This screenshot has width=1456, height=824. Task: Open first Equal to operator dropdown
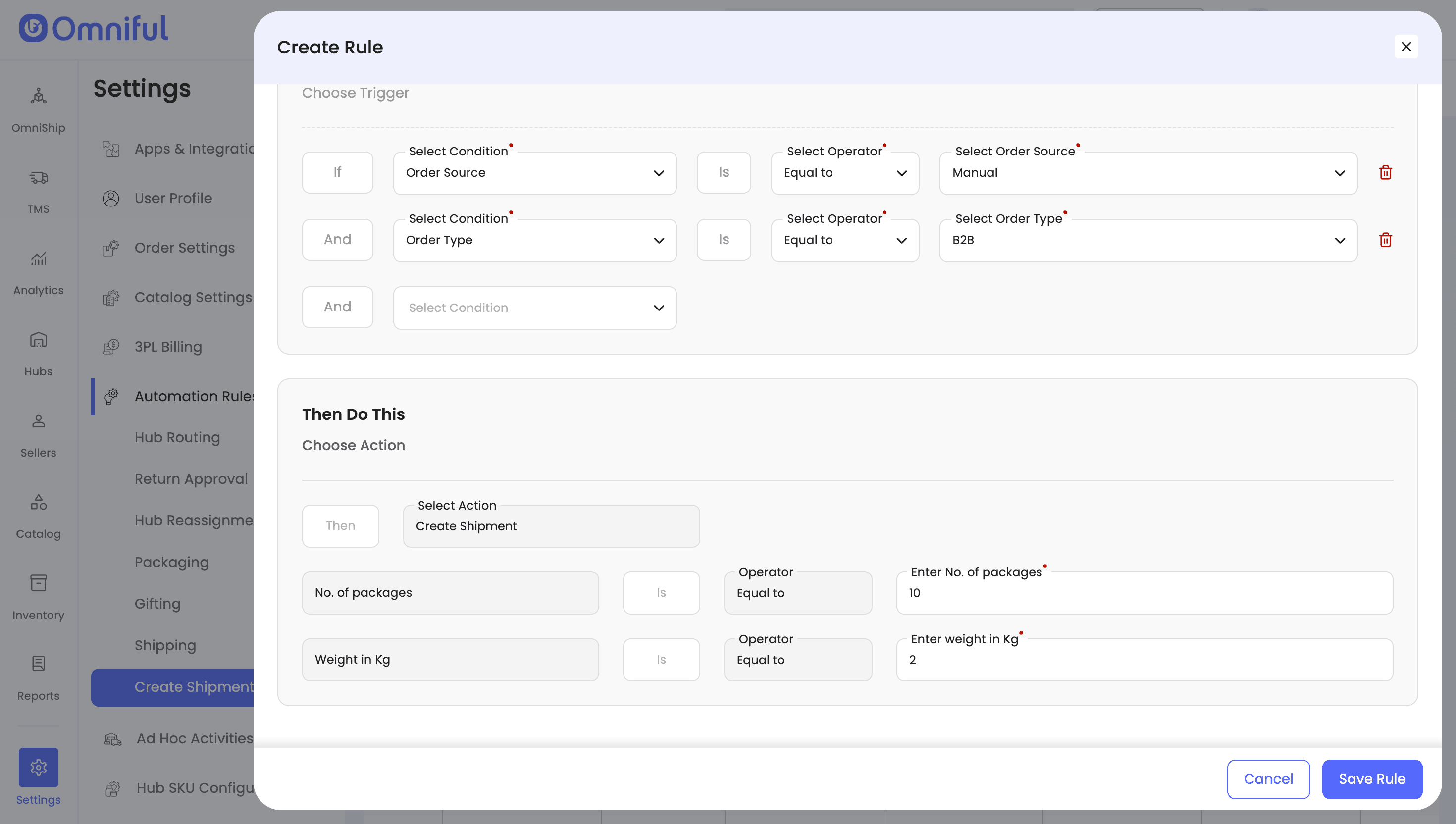(x=844, y=173)
